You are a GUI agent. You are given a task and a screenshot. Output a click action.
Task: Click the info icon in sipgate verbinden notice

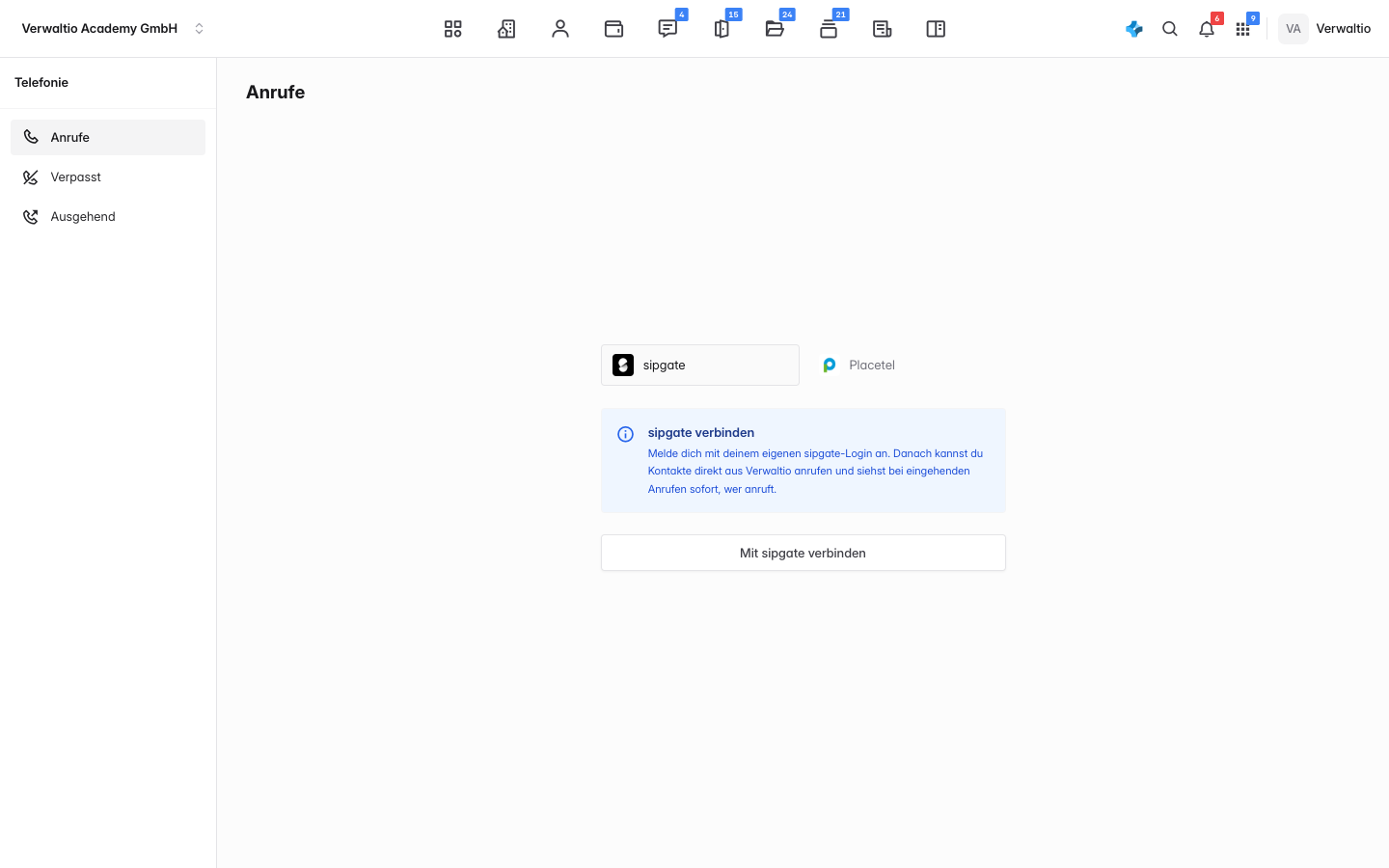(x=625, y=434)
